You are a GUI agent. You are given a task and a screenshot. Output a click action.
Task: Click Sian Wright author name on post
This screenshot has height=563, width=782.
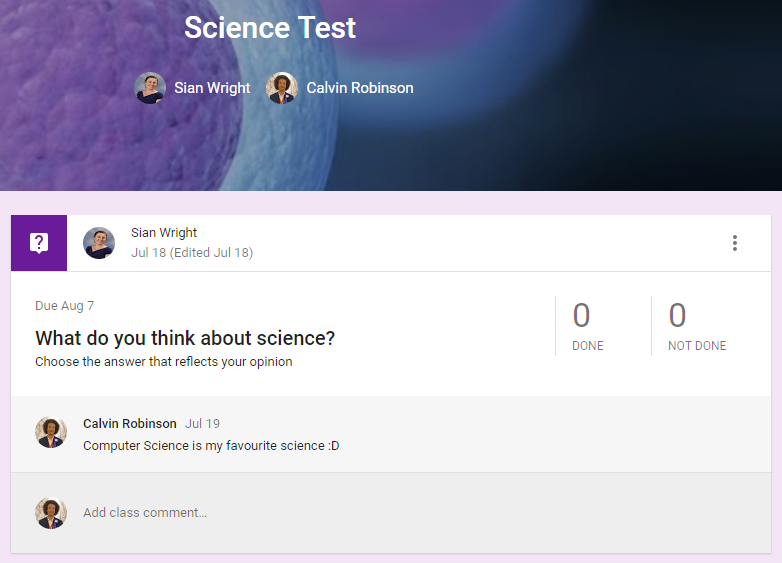coord(164,232)
